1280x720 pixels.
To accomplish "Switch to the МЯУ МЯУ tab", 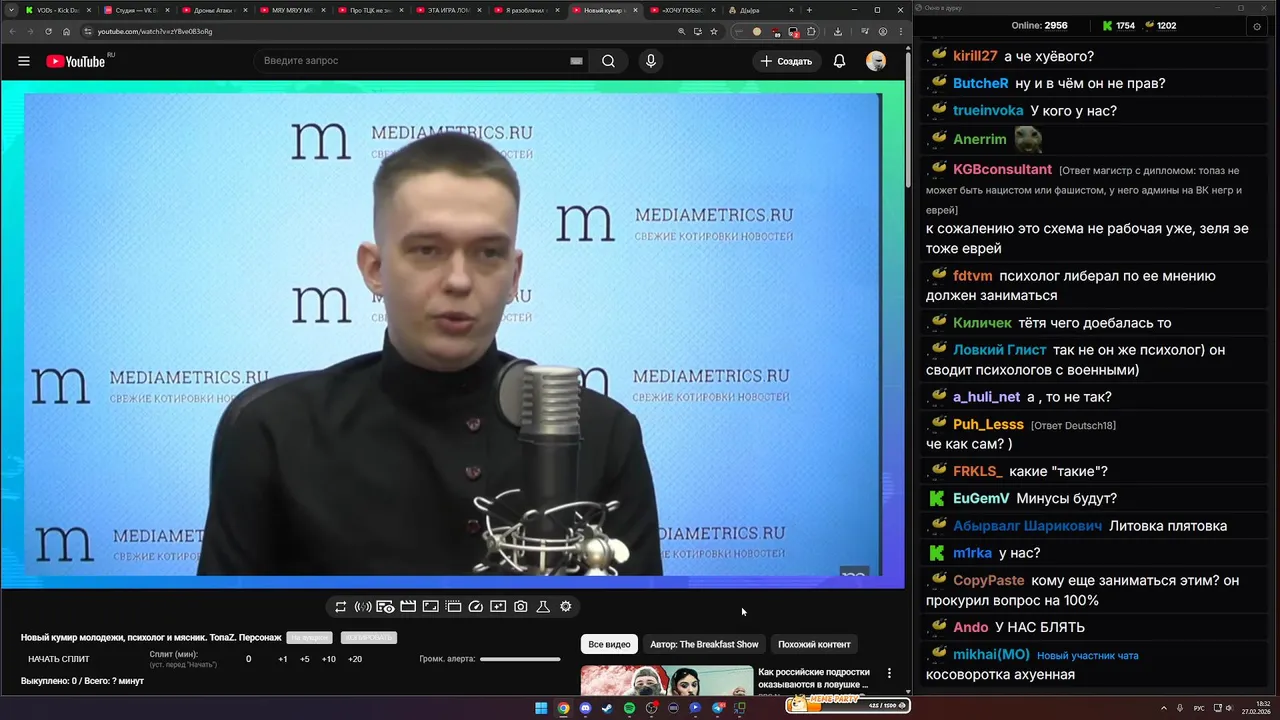I will click(292, 10).
